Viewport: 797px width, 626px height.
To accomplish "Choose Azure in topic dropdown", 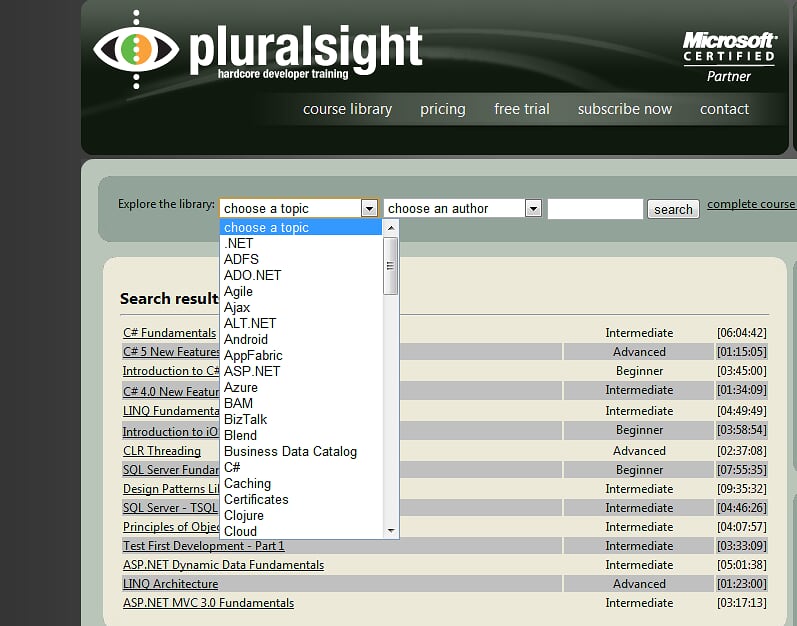I will 300,387.
